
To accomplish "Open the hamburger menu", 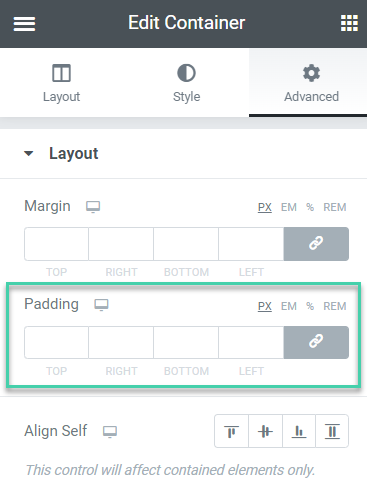I will [24, 24].
